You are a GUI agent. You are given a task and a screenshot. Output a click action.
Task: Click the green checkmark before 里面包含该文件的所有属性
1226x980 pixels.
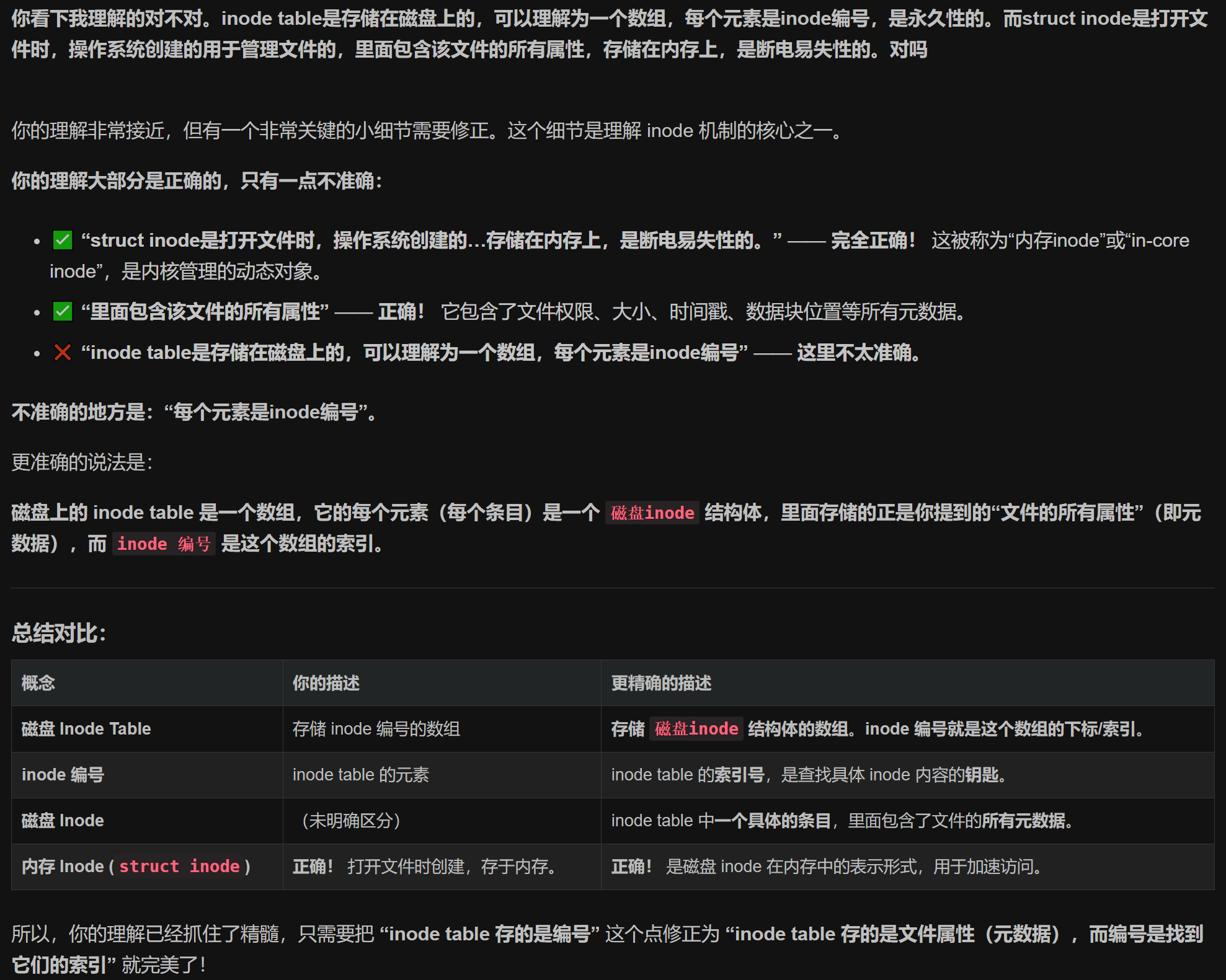[x=63, y=311]
